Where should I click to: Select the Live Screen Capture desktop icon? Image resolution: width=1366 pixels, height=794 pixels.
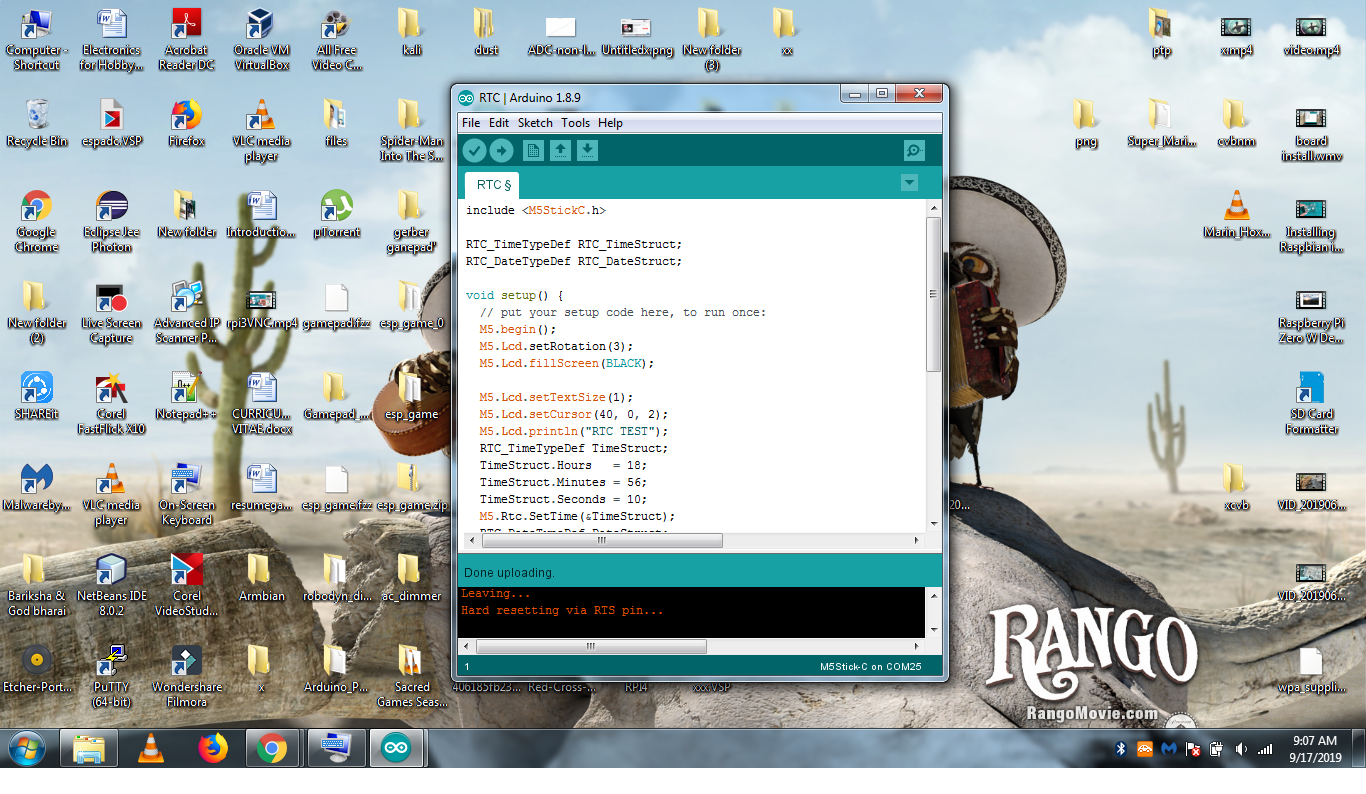point(111,312)
